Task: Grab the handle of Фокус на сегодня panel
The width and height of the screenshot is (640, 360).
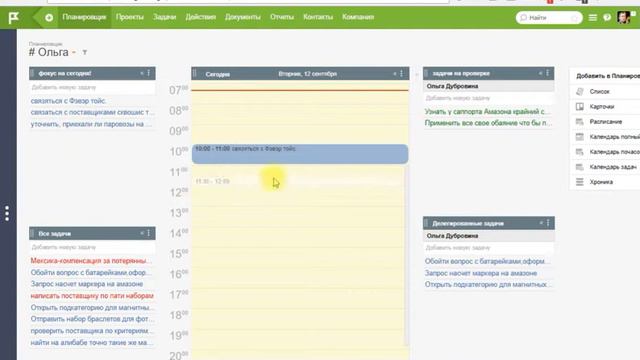Action: click(x=32, y=73)
